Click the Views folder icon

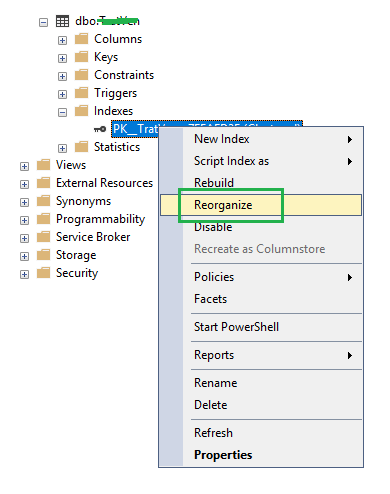tap(43, 165)
